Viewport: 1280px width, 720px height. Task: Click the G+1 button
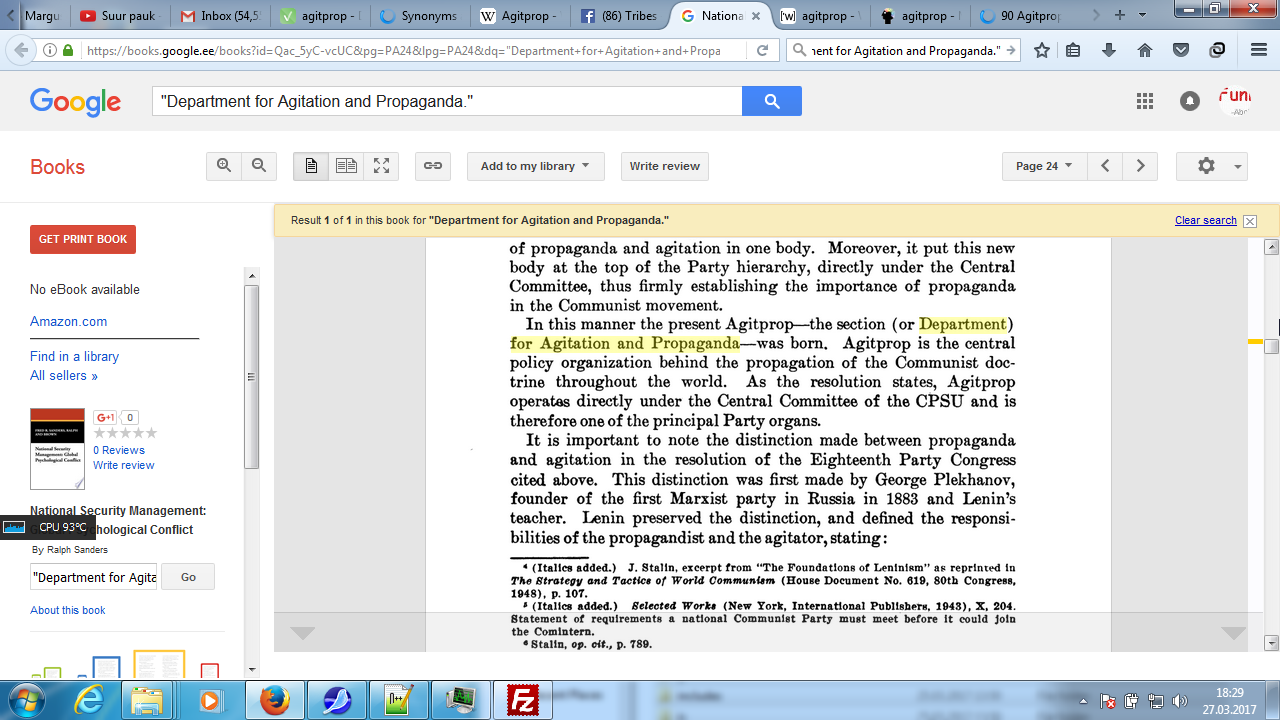tap(105, 417)
